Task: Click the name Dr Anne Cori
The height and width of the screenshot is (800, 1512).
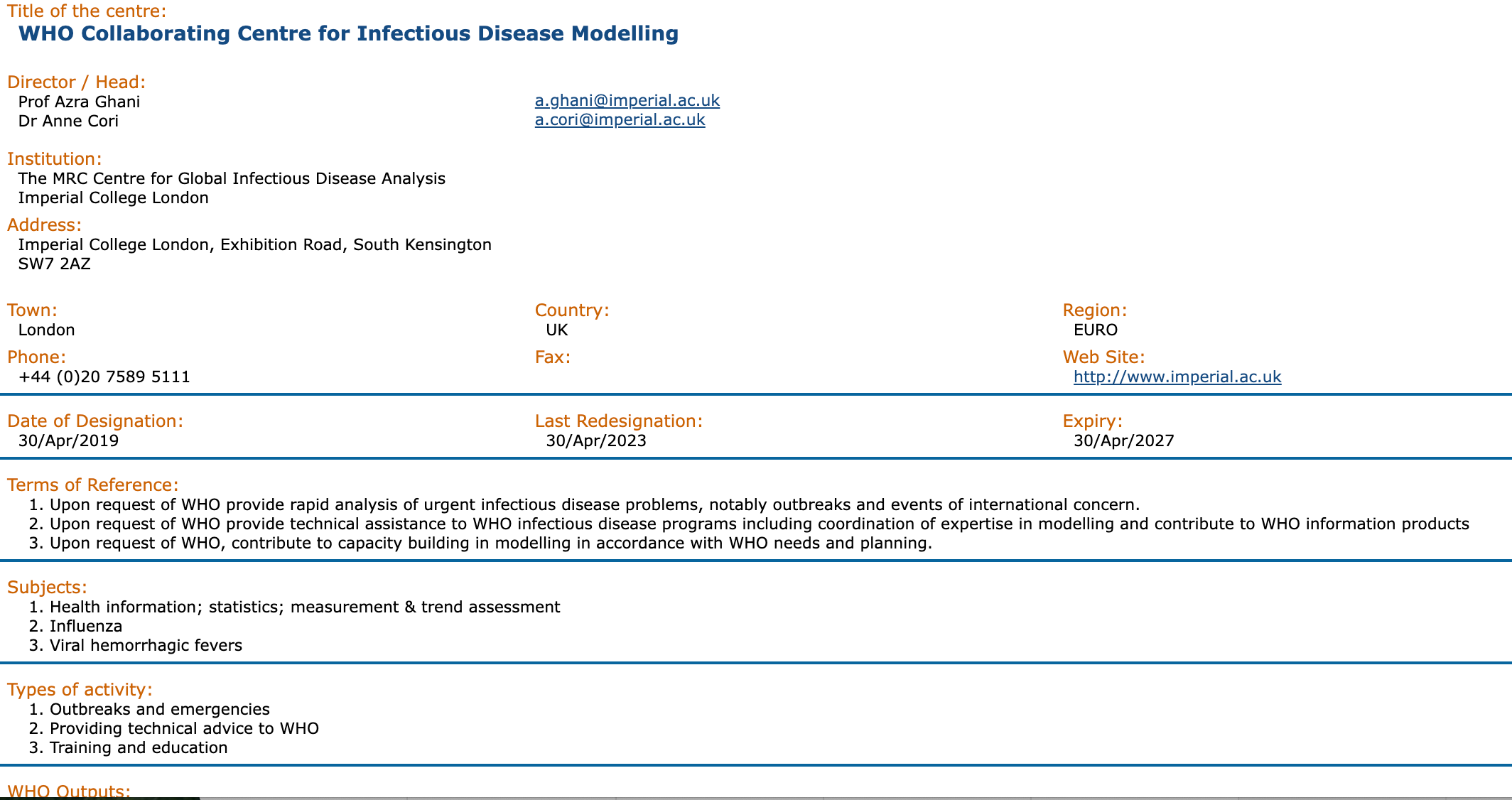Action: click(68, 121)
